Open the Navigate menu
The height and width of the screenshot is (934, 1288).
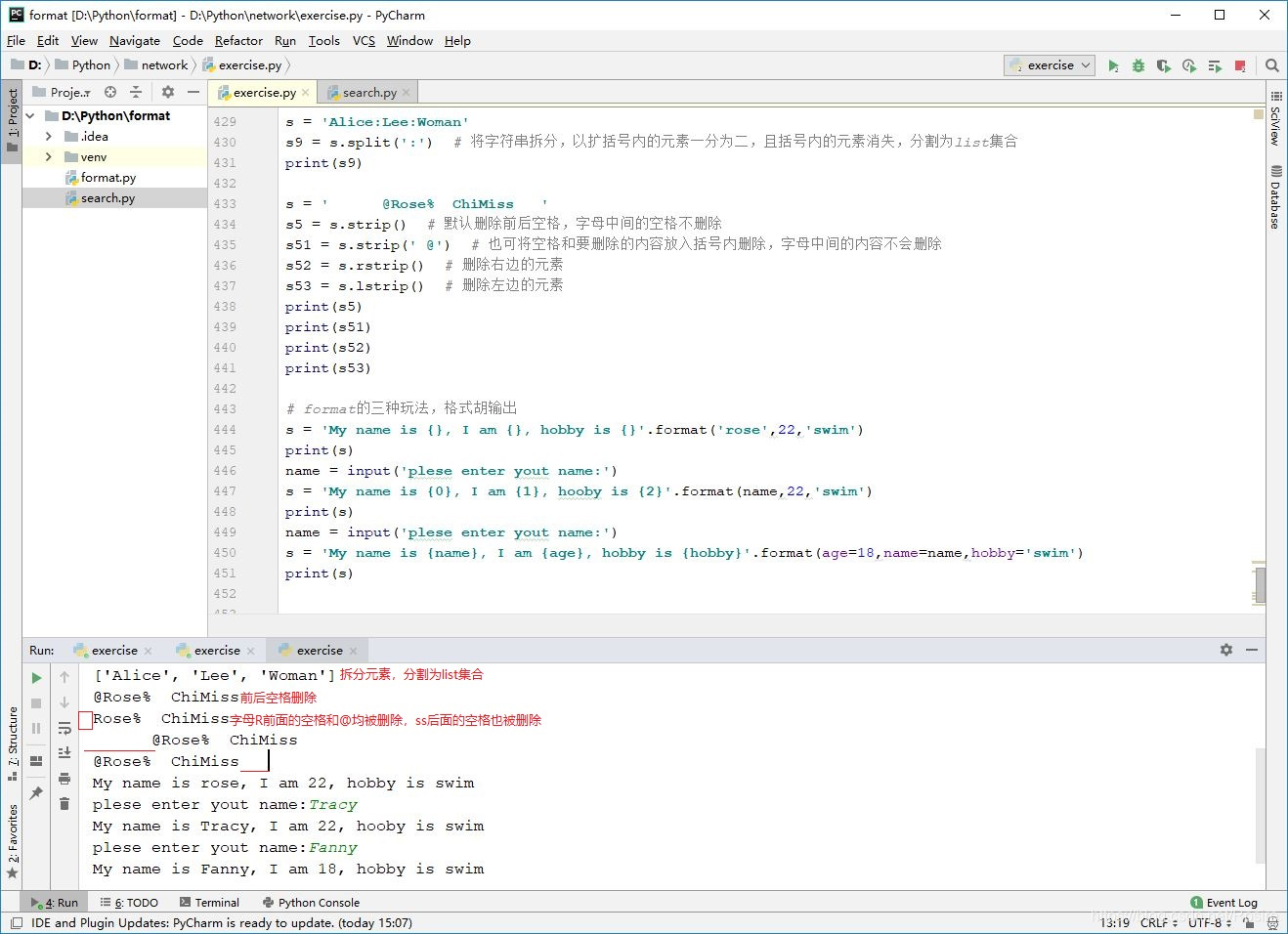[x=135, y=41]
